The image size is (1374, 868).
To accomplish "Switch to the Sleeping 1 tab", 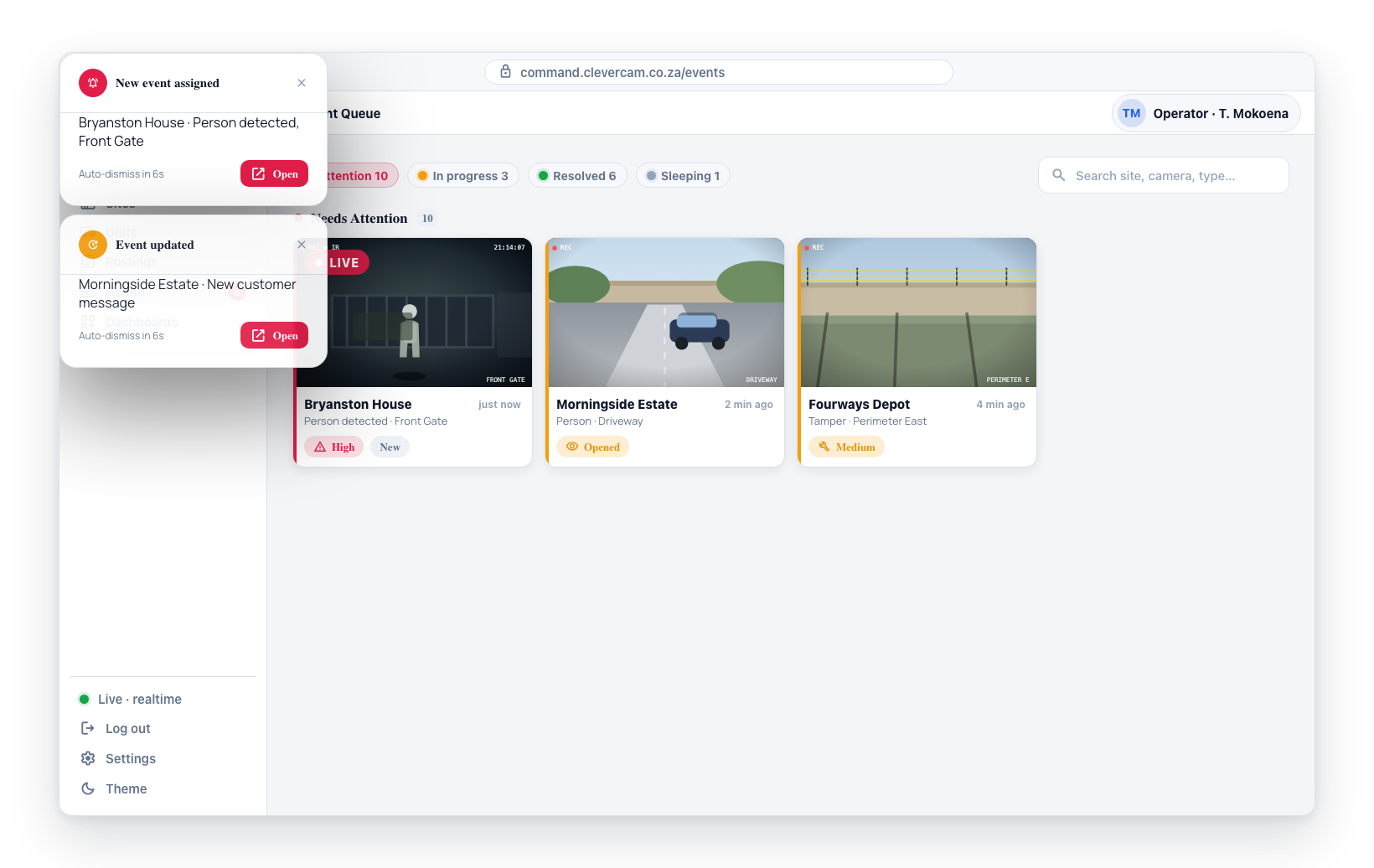I will [683, 175].
